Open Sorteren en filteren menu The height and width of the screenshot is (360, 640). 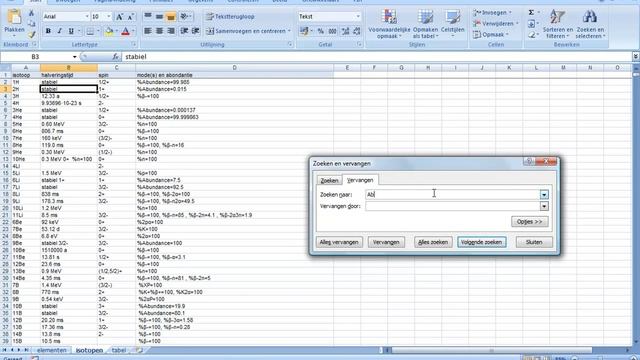coord(558,24)
